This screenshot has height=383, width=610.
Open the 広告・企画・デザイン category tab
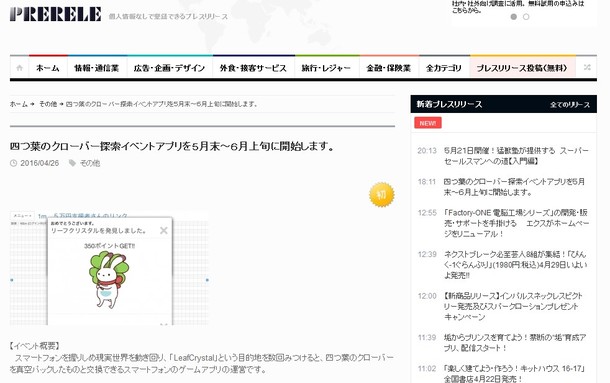pos(169,68)
